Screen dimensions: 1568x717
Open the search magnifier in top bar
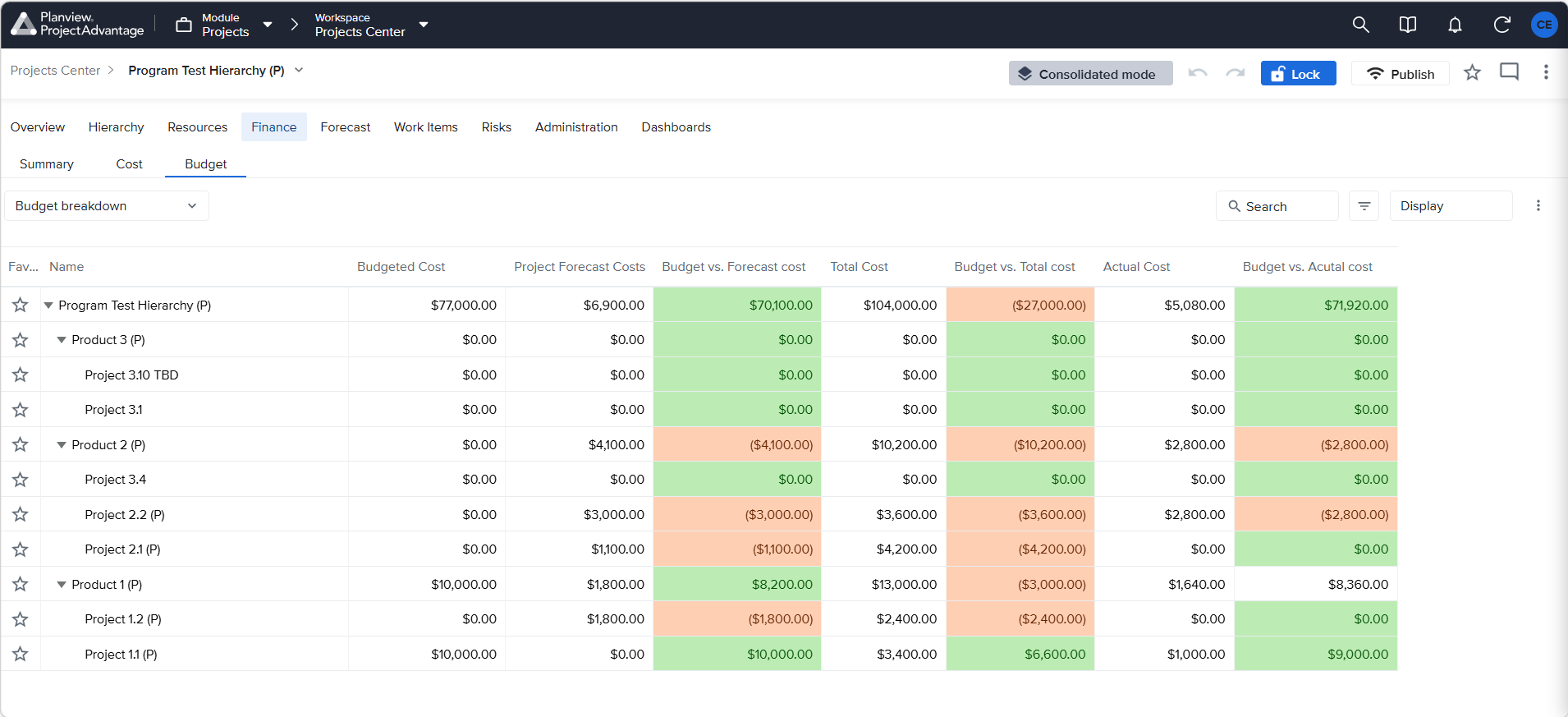point(1360,25)
